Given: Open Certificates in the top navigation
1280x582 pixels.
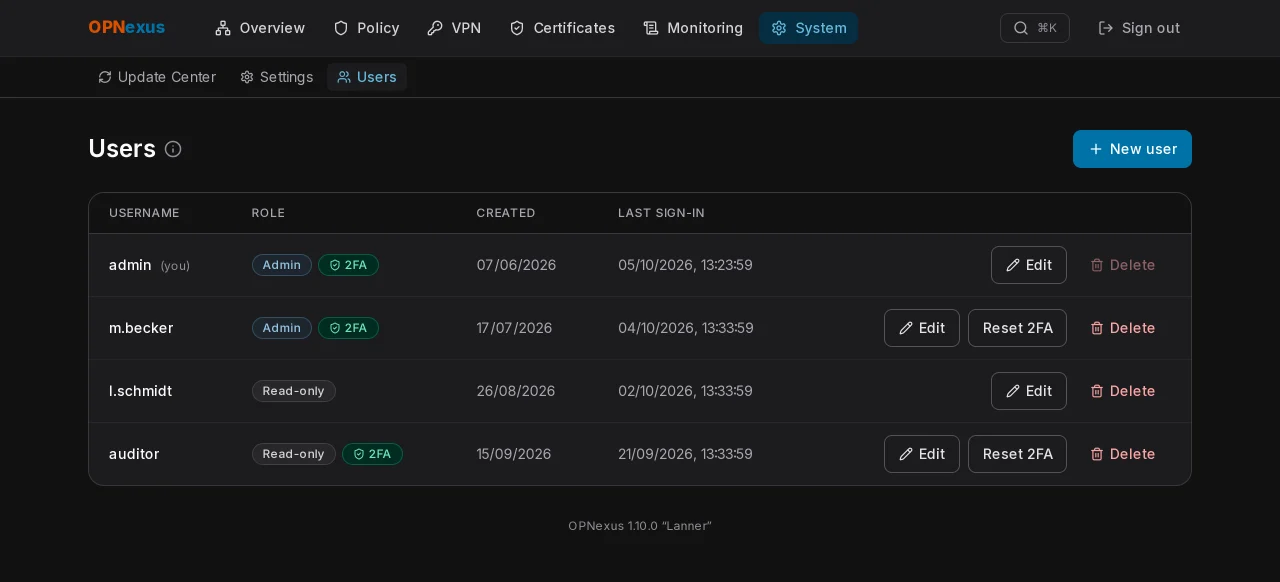Looking at the screenshot, I should pyautogui.click(x=562, y=28).
